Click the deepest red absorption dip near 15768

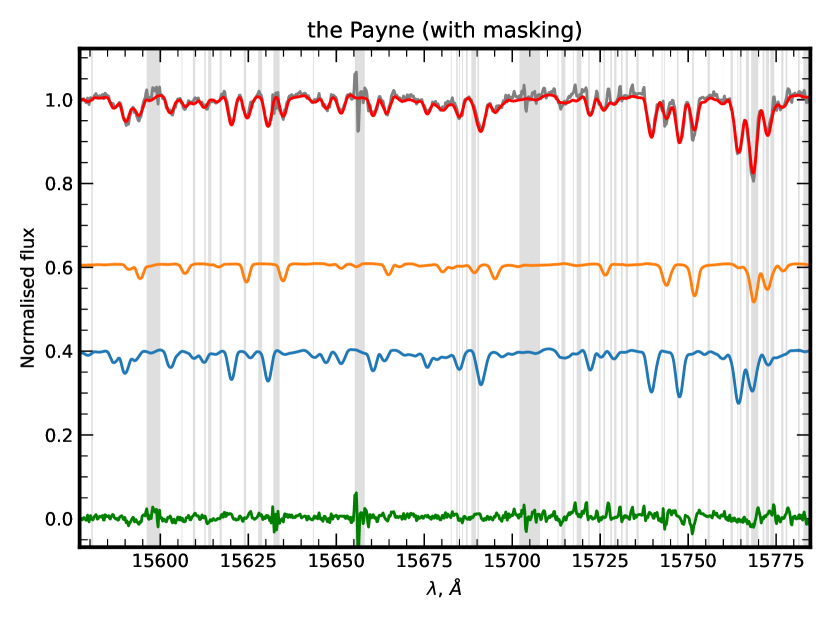[753, 170]
